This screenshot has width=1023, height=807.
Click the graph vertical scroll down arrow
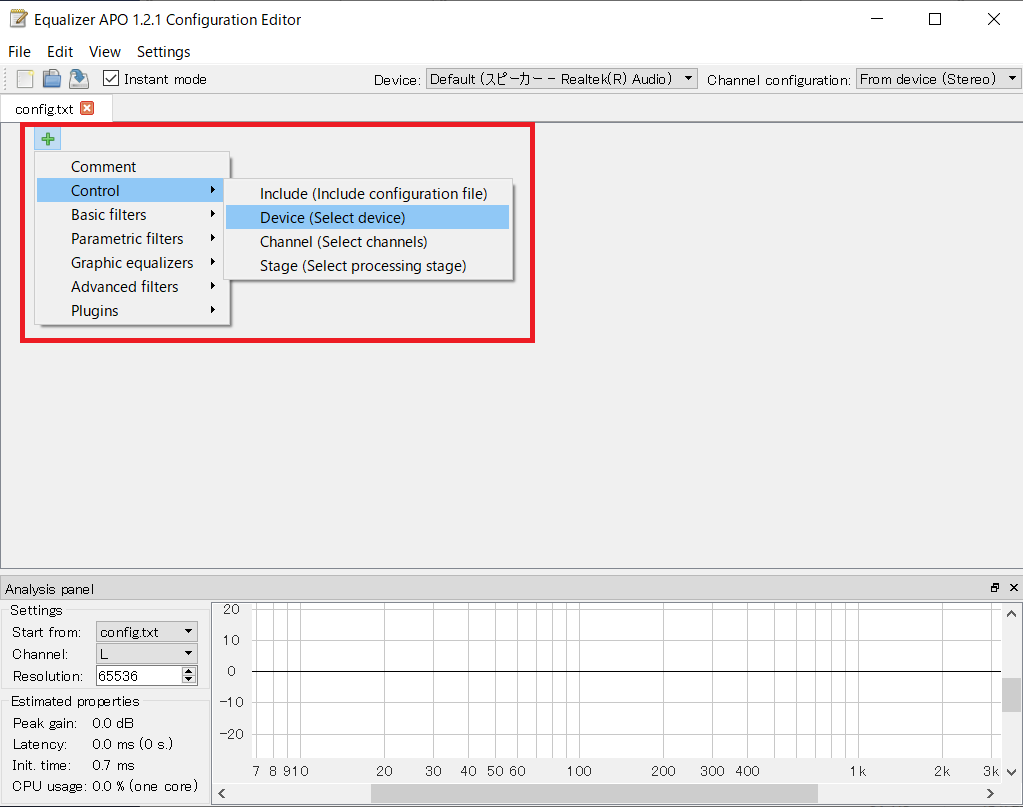coord(1011,772)
